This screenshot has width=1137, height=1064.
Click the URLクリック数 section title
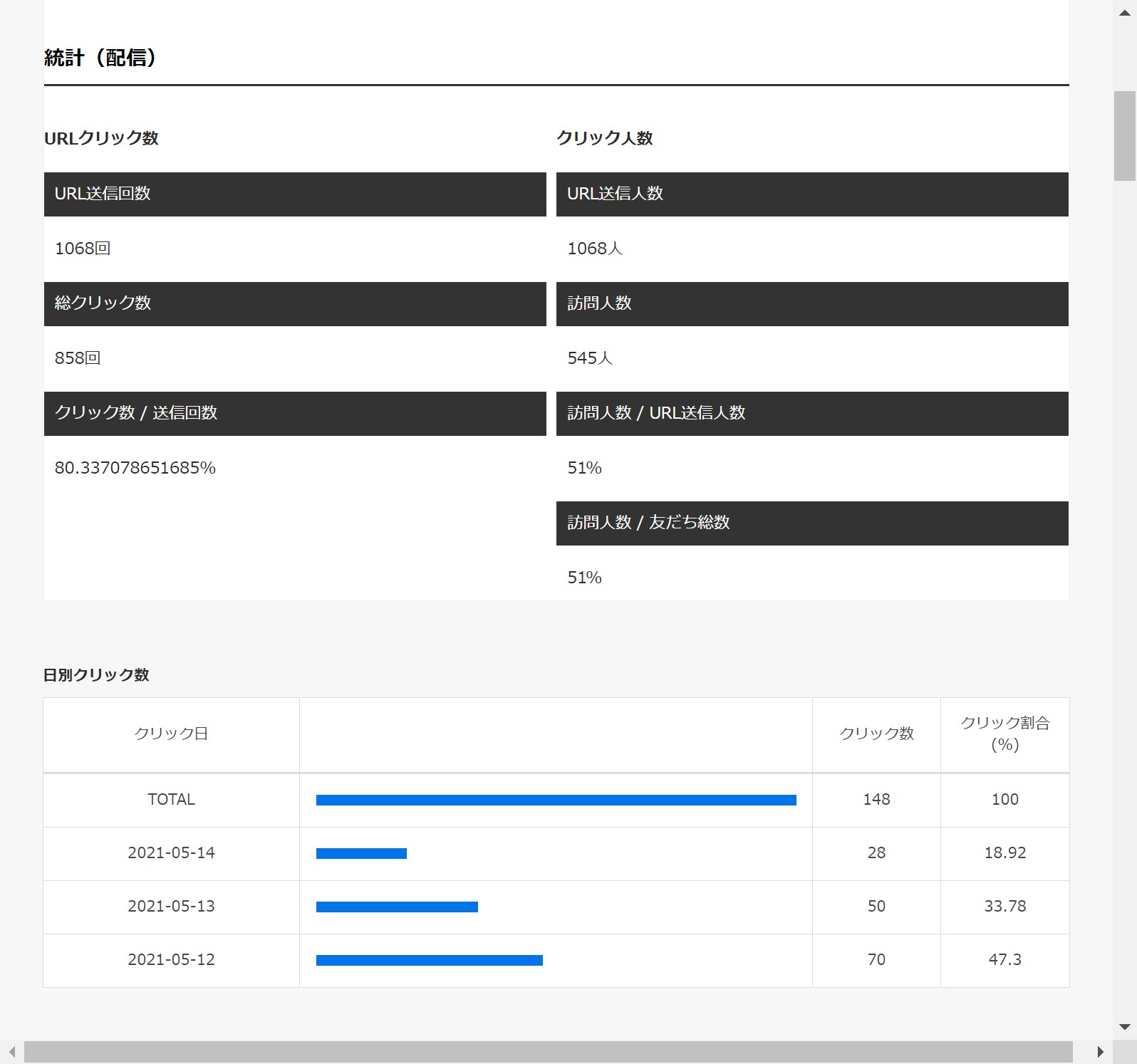click(x=101, y=138)
